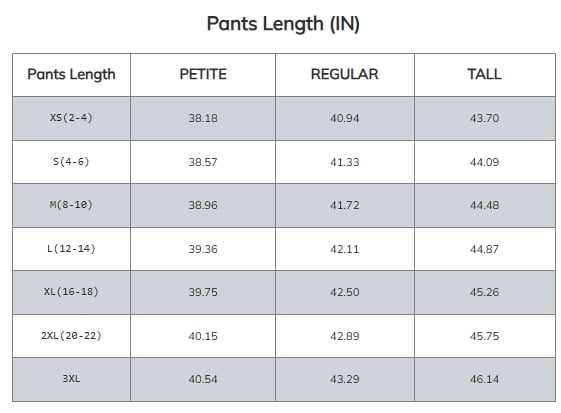Select the XL(16-18) size row label
Viewport: 561px width, 413px height.
pyautogui.click(x=71, y=292)
